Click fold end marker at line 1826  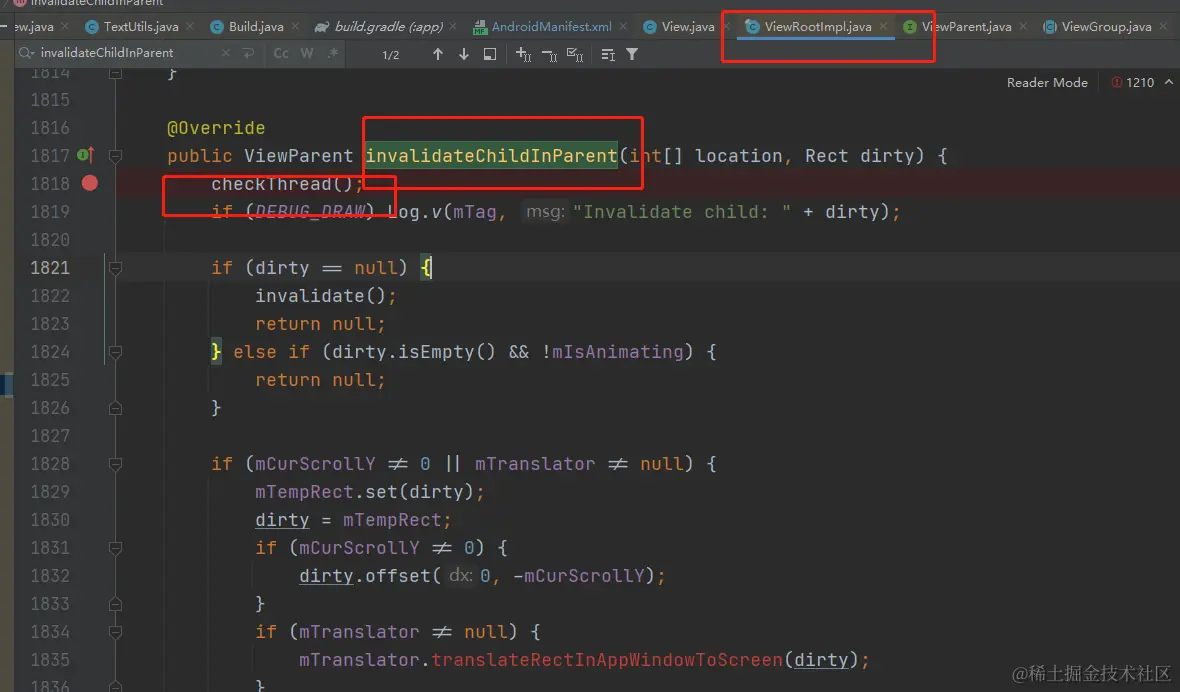(x=115, y=408)
